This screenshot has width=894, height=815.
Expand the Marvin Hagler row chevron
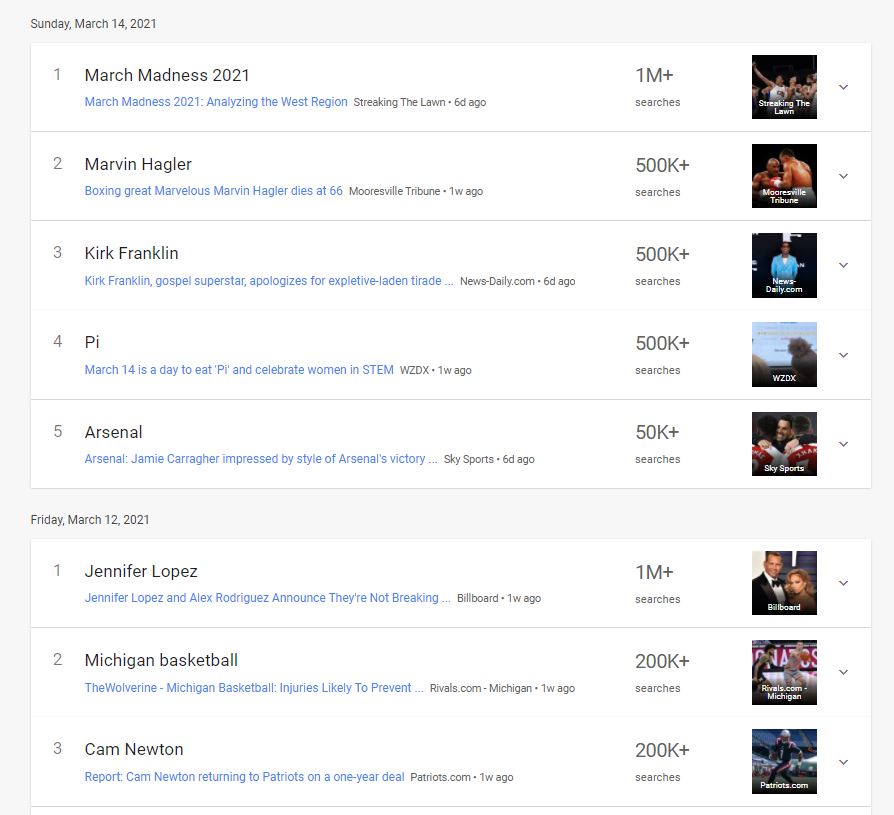[x=843, y=176]
